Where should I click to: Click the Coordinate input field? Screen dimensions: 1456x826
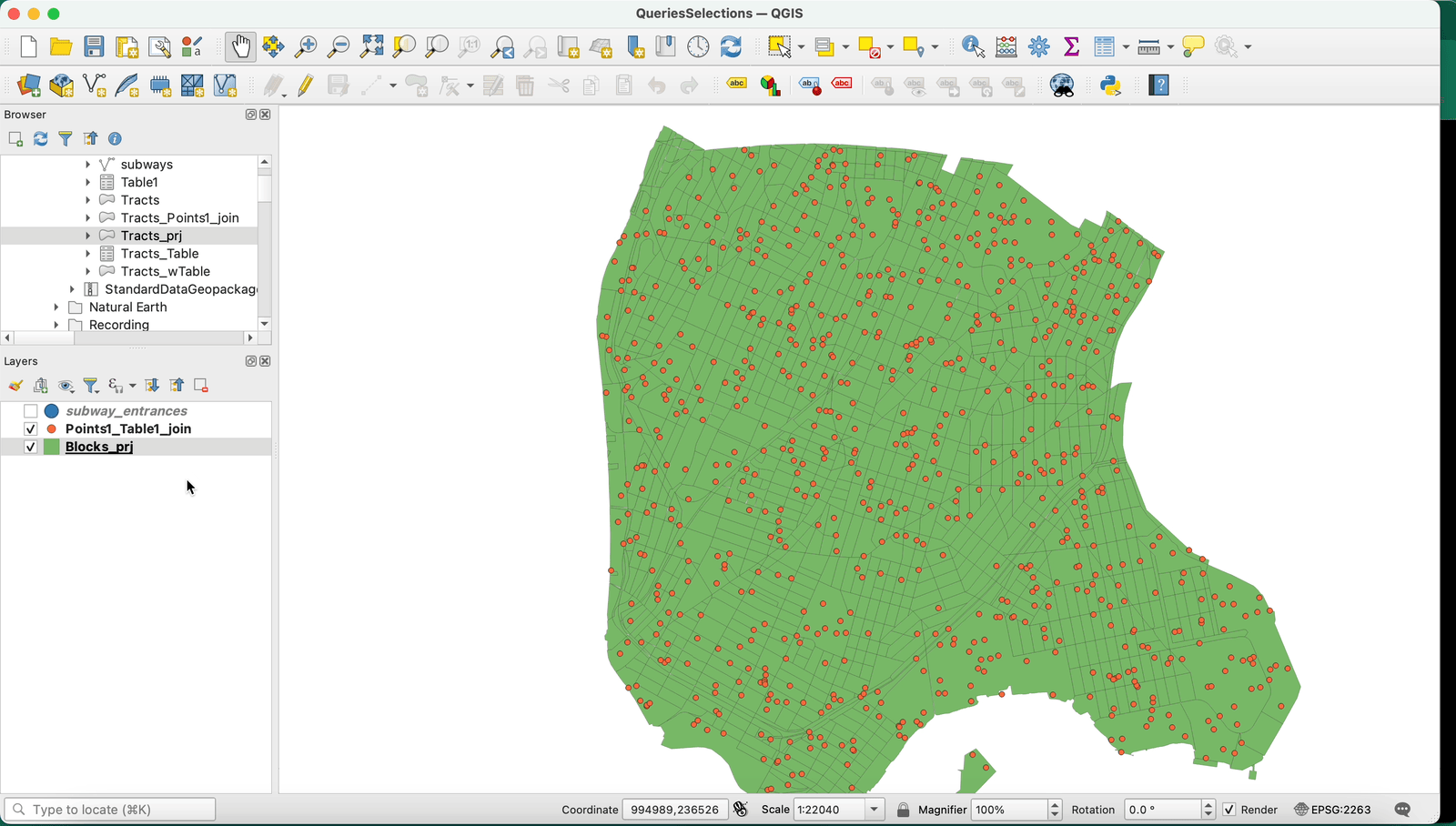tap(674, 810)
